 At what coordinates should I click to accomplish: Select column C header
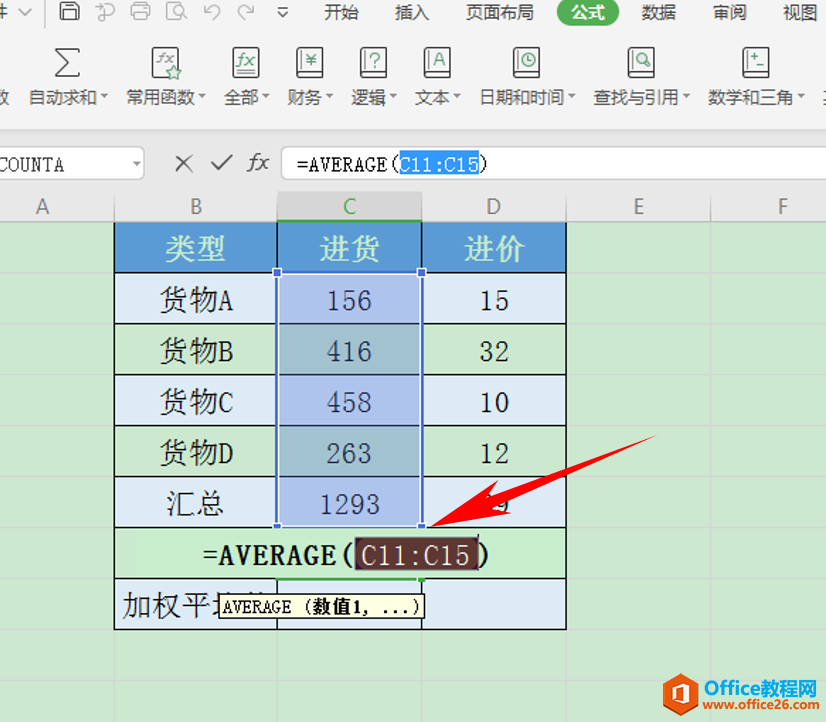(x=349, y=206)
